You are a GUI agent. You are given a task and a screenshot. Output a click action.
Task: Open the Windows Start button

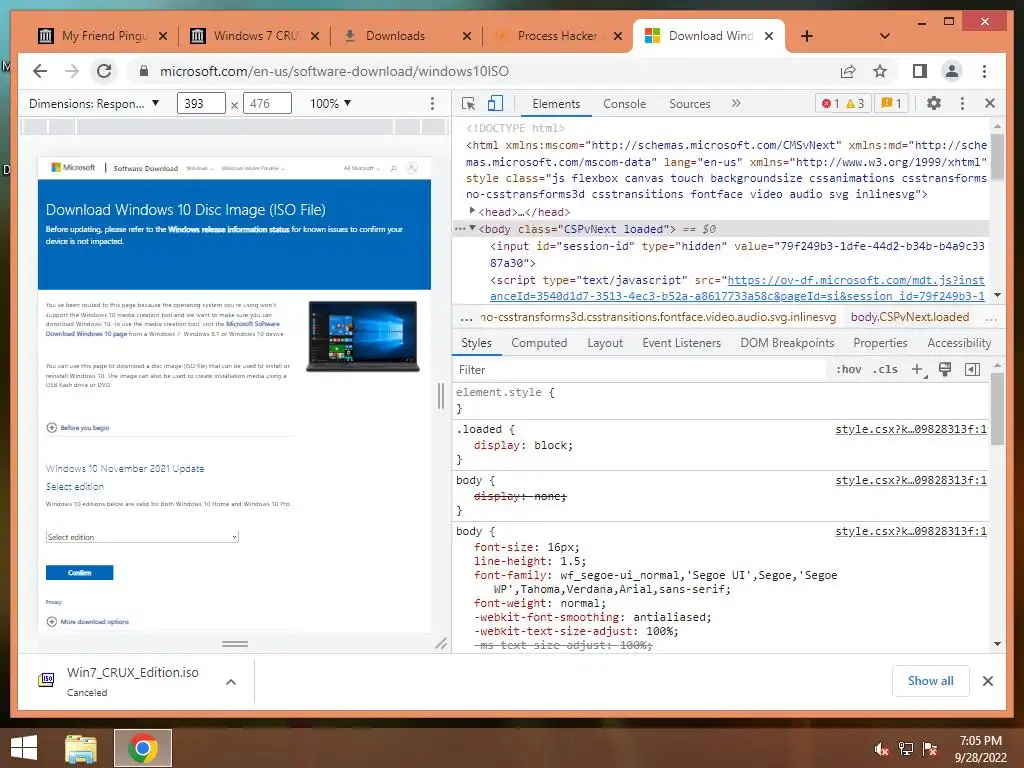24,748
